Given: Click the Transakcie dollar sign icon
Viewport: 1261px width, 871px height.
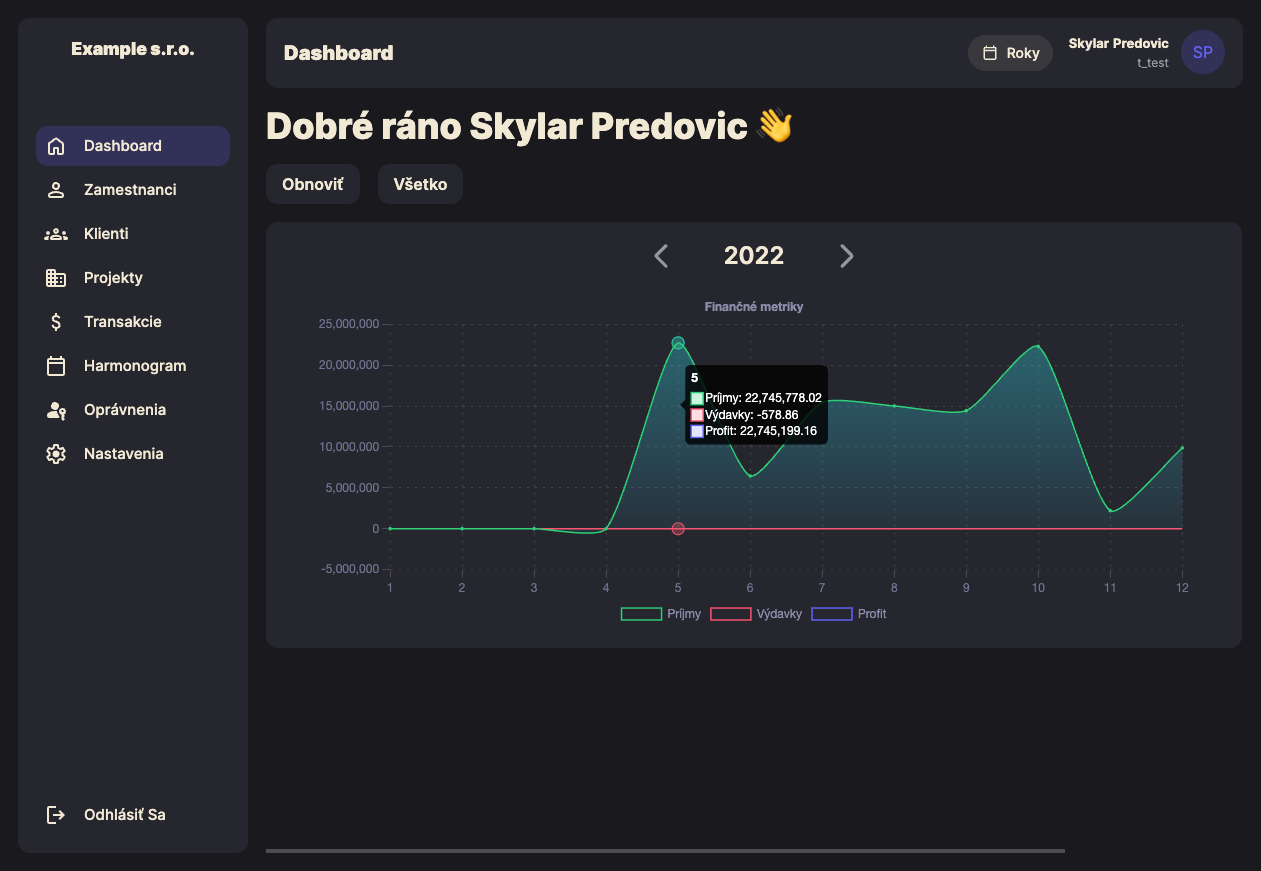Looking at the screenshot, I should (56, 322).
